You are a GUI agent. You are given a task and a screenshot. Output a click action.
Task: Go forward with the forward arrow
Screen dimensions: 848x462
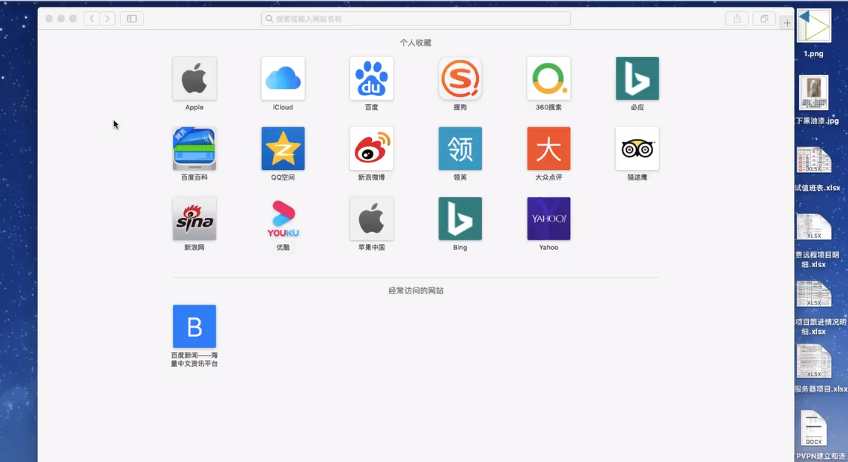tap(107, 18)
